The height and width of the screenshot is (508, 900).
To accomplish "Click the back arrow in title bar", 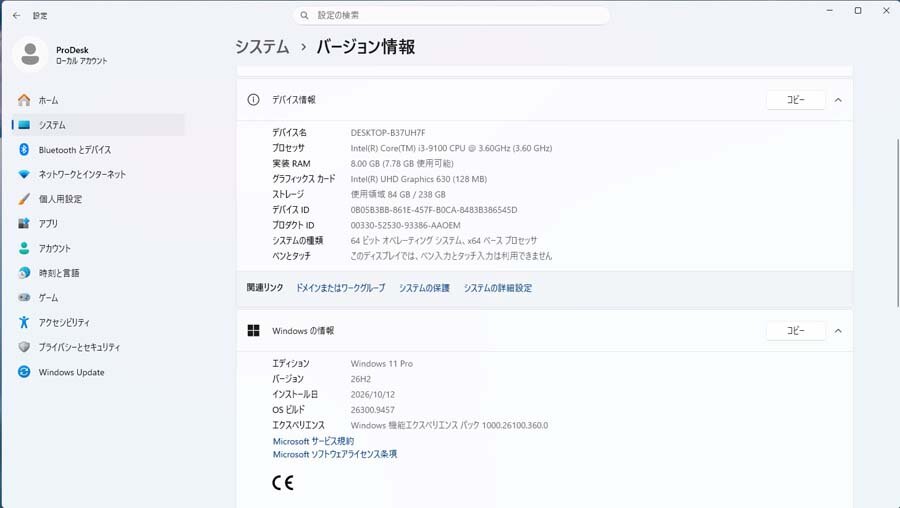I will click(16, 15).
